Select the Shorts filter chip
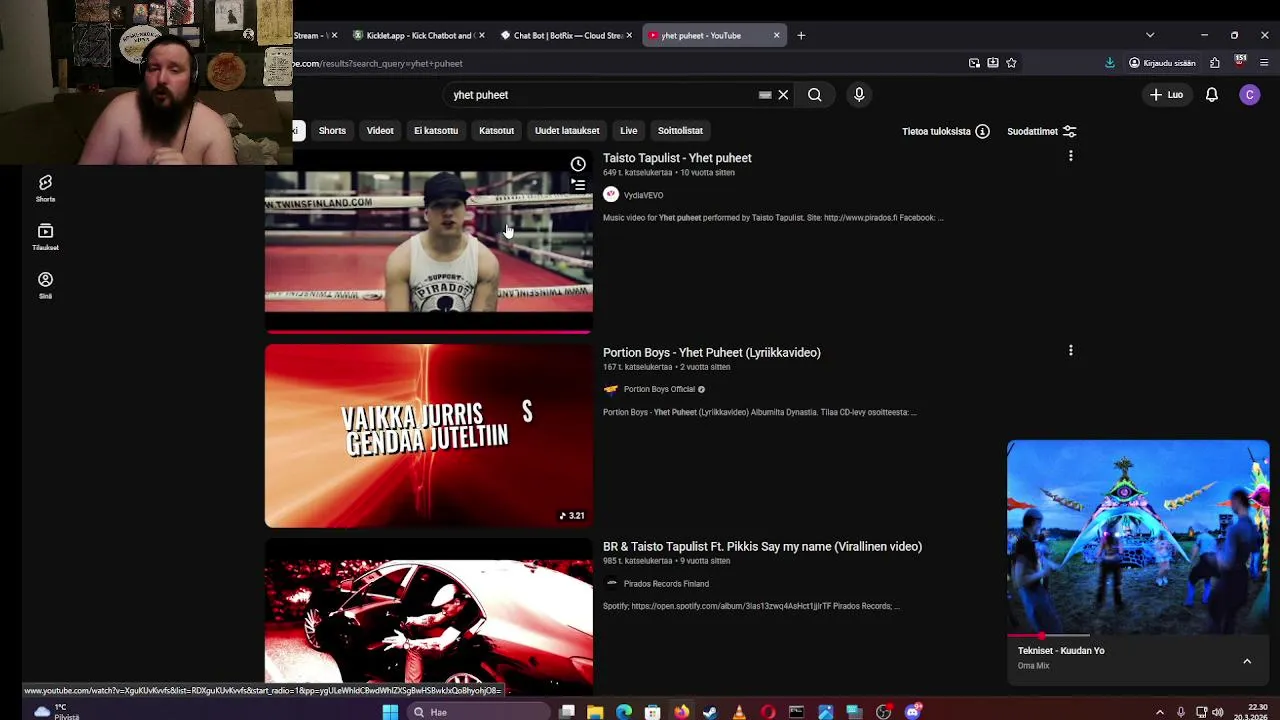Screen dimensions: 1280x720 (332, 130)
